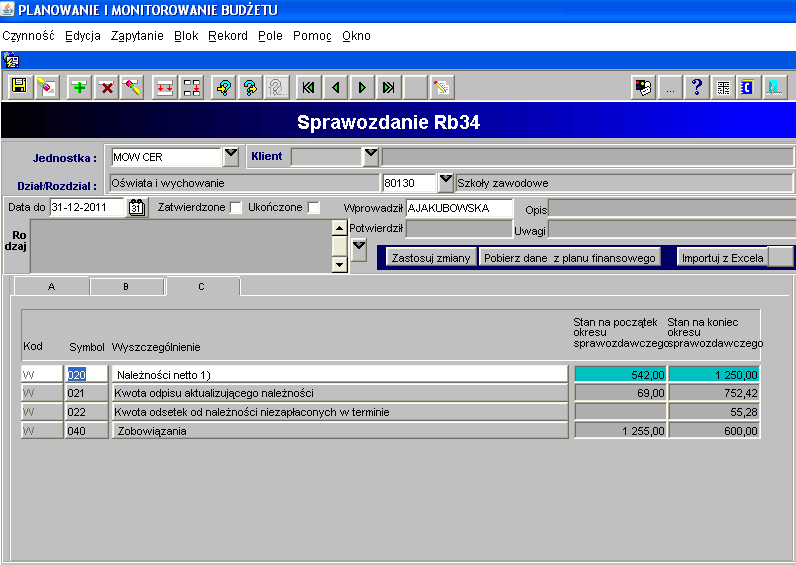Jump to the last record
Screen dimensions: 796x565
tap(388, 87)
